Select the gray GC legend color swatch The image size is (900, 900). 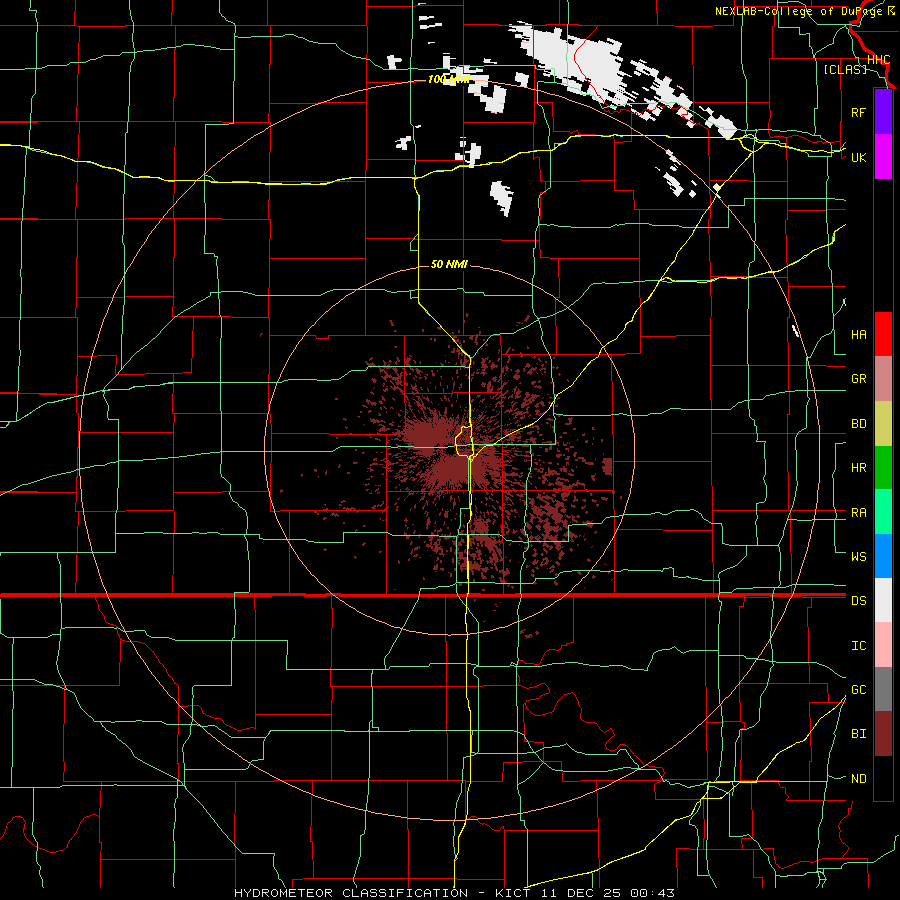(883, 689)
